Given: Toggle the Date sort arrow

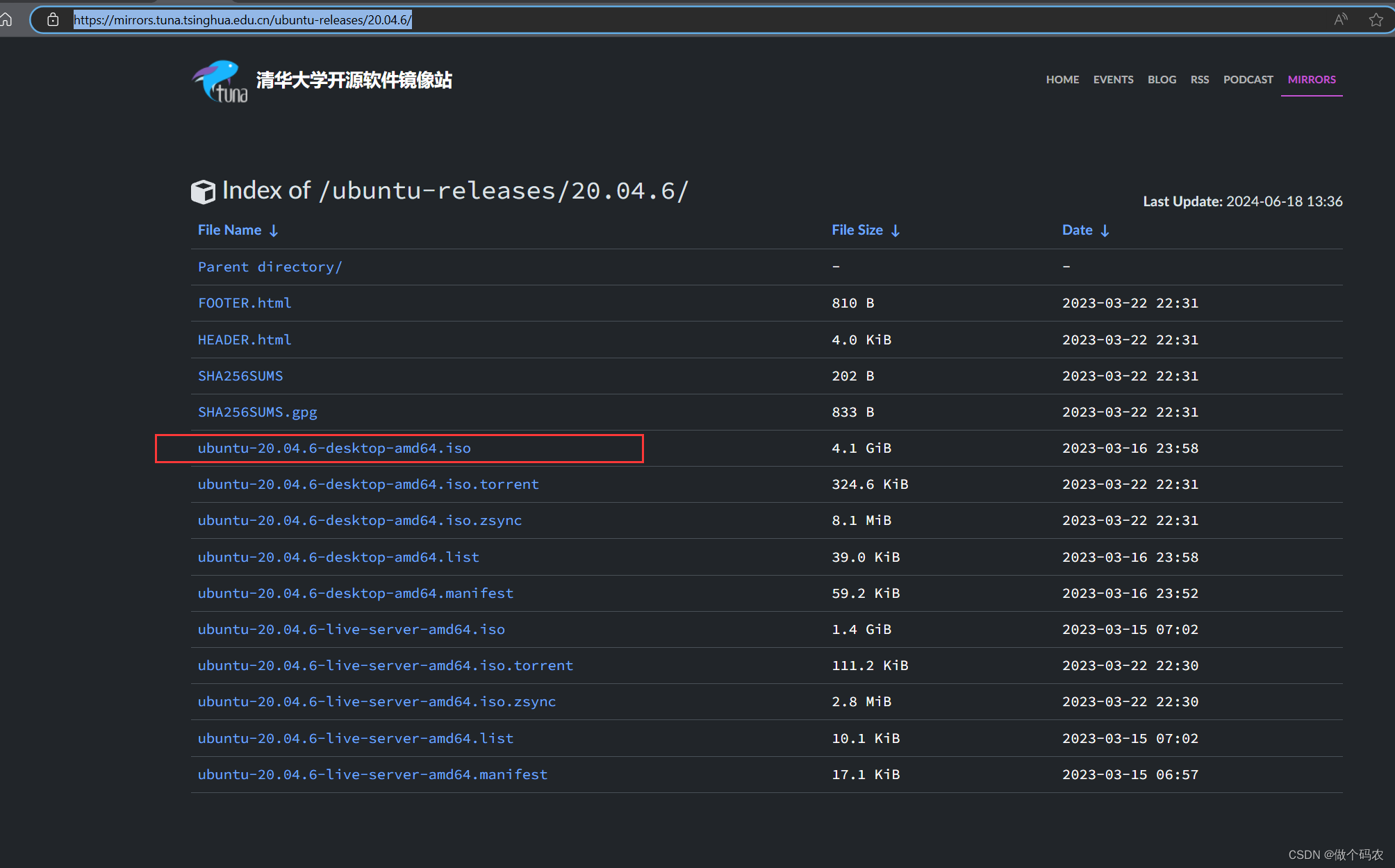Looking at the screenshot, I should (x=1105, y=230).
